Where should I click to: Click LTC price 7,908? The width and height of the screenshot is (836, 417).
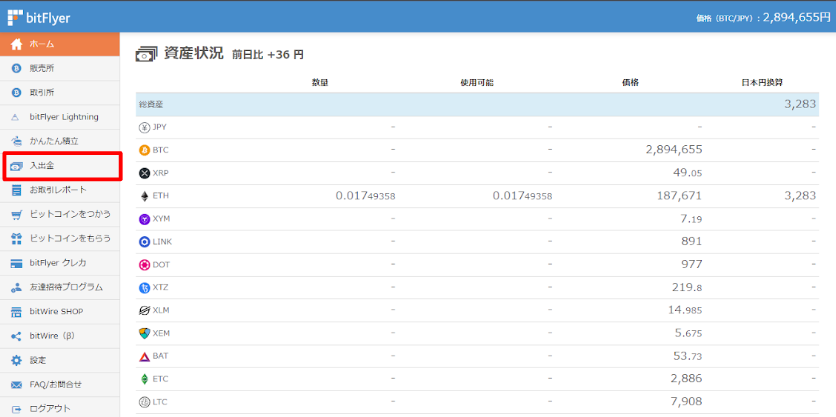[x=685, y=402]
